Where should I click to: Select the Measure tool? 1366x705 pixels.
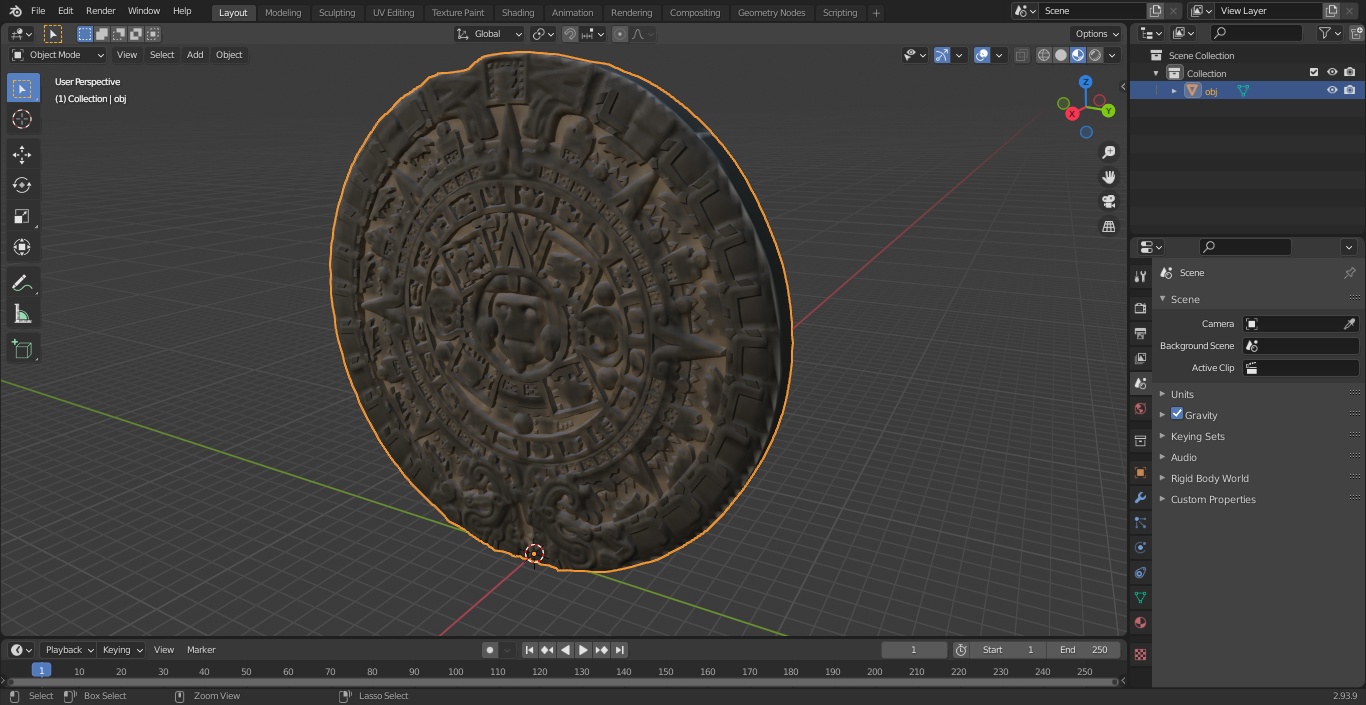point(22,314)
